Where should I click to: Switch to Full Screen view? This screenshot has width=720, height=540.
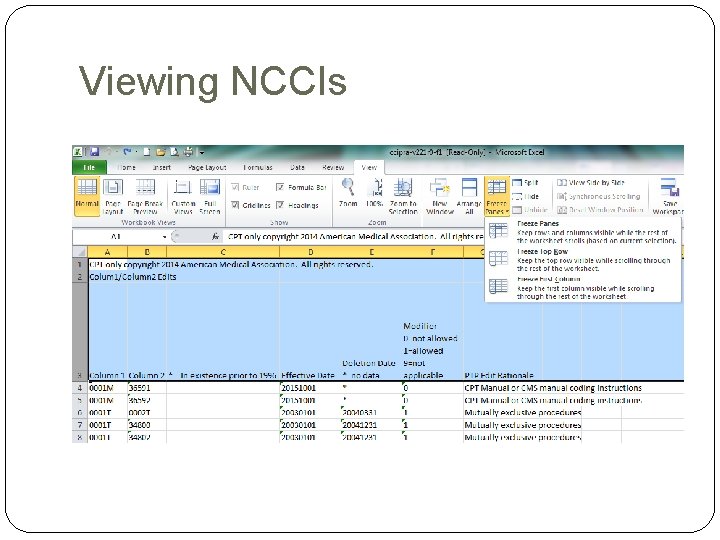pos(210,196)
